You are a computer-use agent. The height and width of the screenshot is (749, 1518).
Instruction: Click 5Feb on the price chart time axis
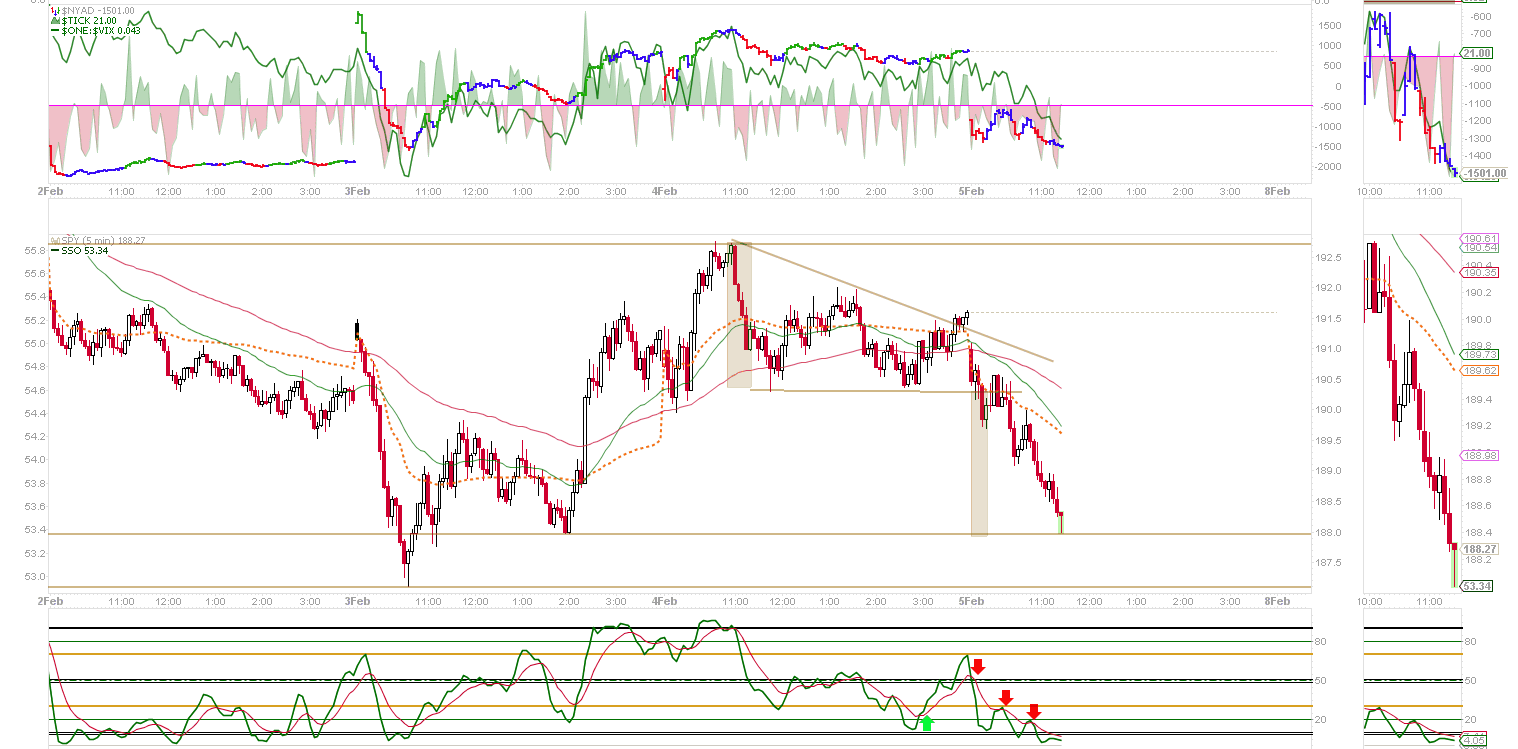pyautogui.click(x=972, y=601)
